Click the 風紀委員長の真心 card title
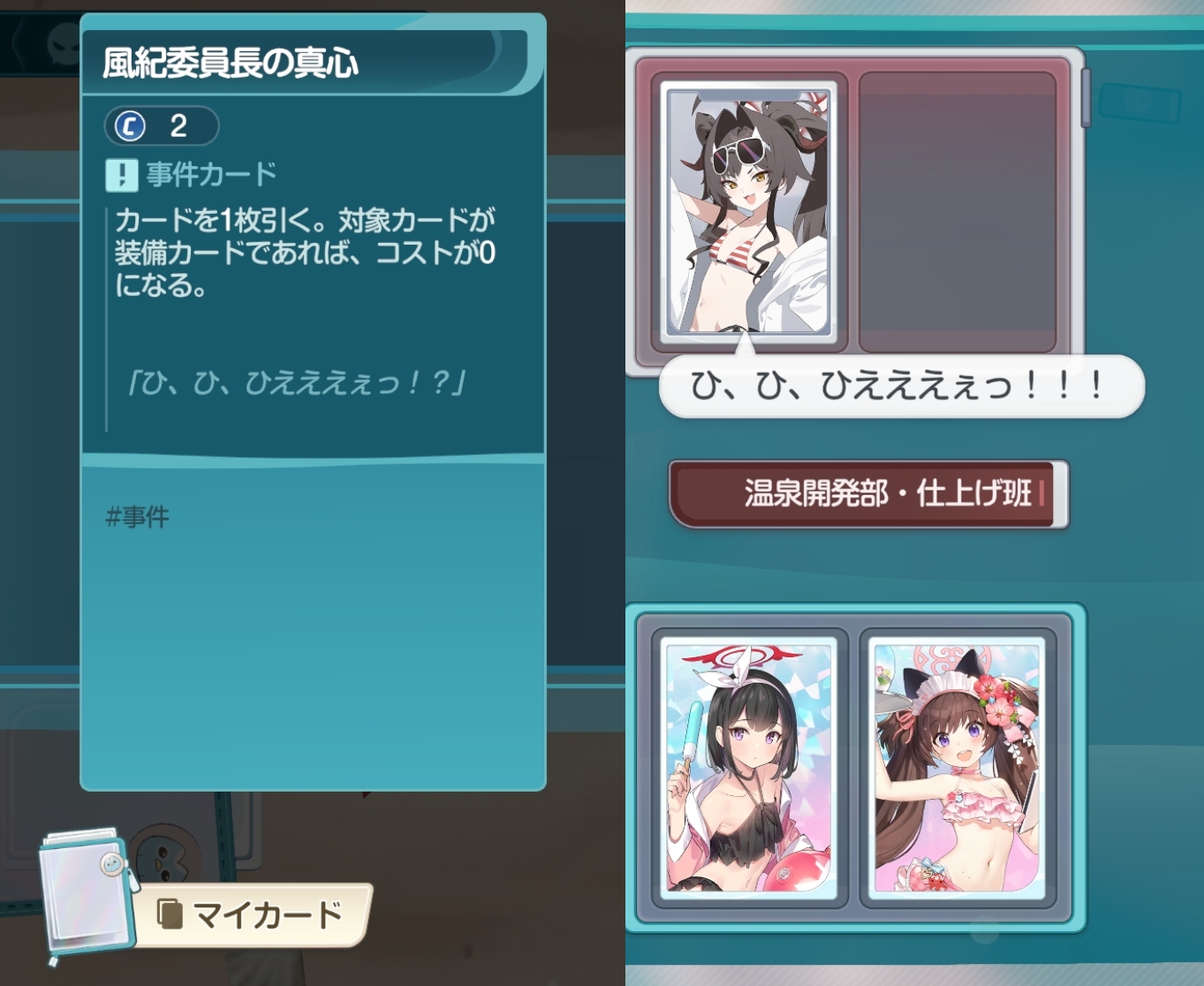This screenshot has width=1204, height=986. click(231, 64)
